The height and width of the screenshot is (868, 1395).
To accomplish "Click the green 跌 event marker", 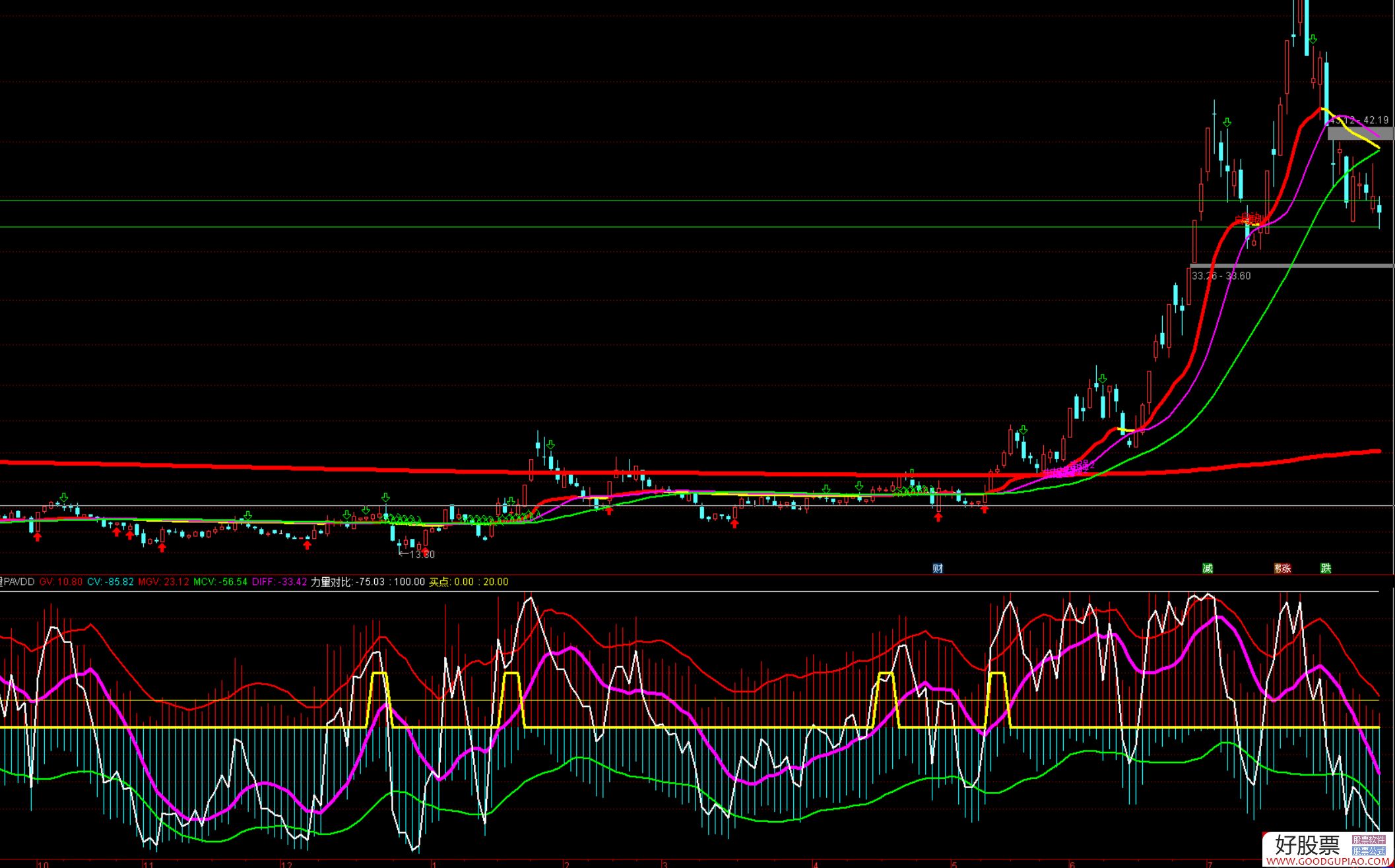I will (1326, 569).
